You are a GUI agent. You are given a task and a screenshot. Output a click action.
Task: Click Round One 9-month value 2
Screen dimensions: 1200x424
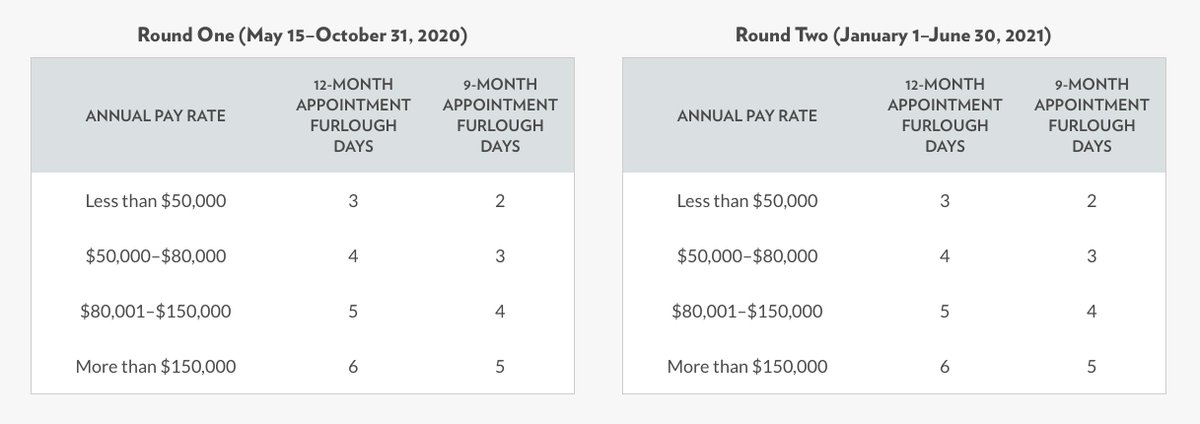500,201
